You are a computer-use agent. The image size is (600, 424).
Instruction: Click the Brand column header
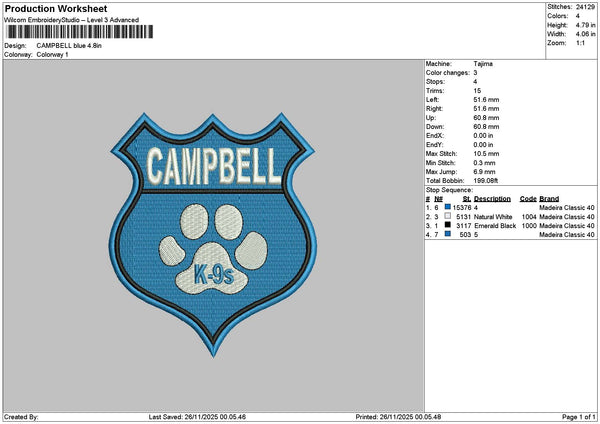(549, 199)
